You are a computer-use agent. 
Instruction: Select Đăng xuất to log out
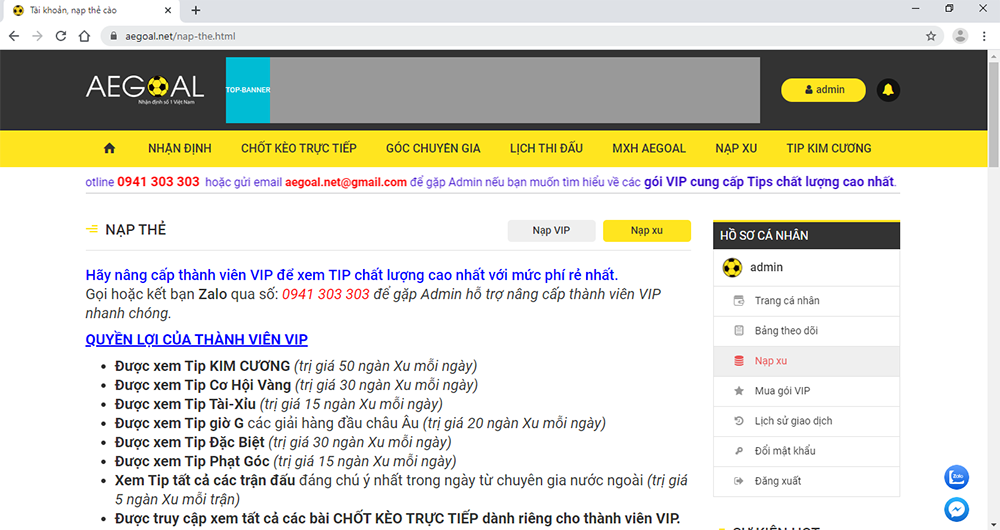tap(778, 481)
